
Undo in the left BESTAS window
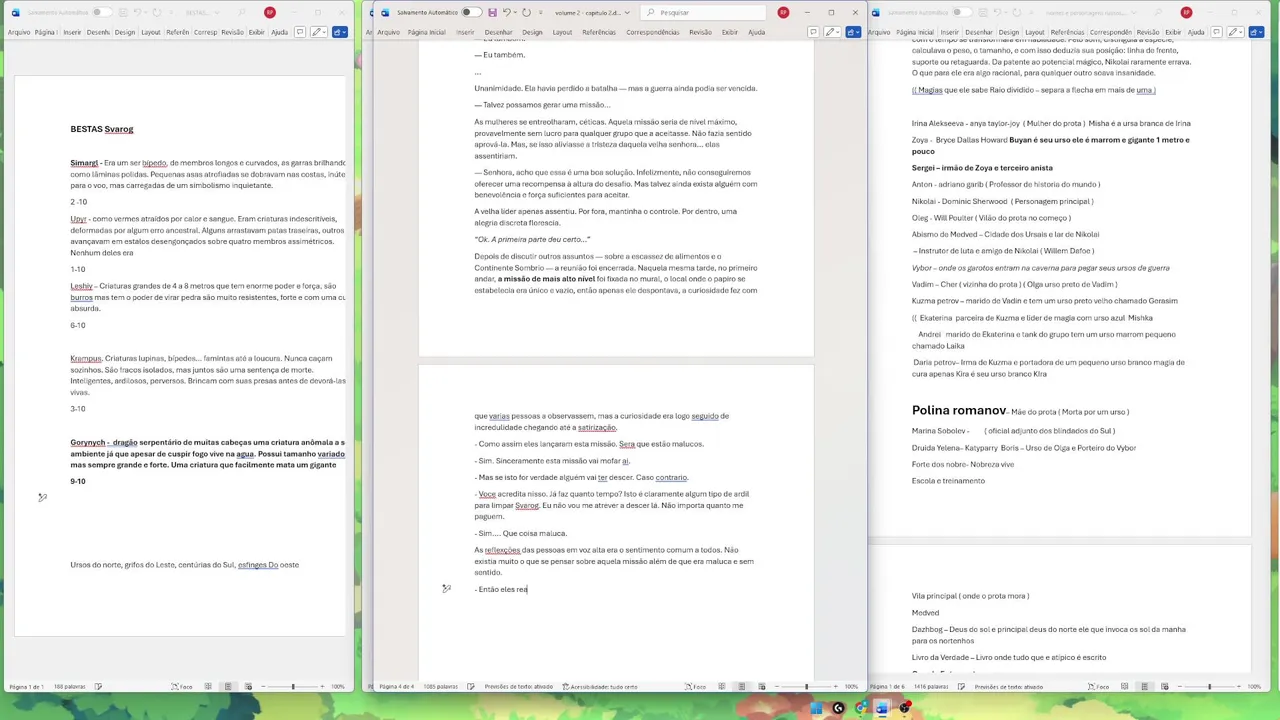(137, 12)
